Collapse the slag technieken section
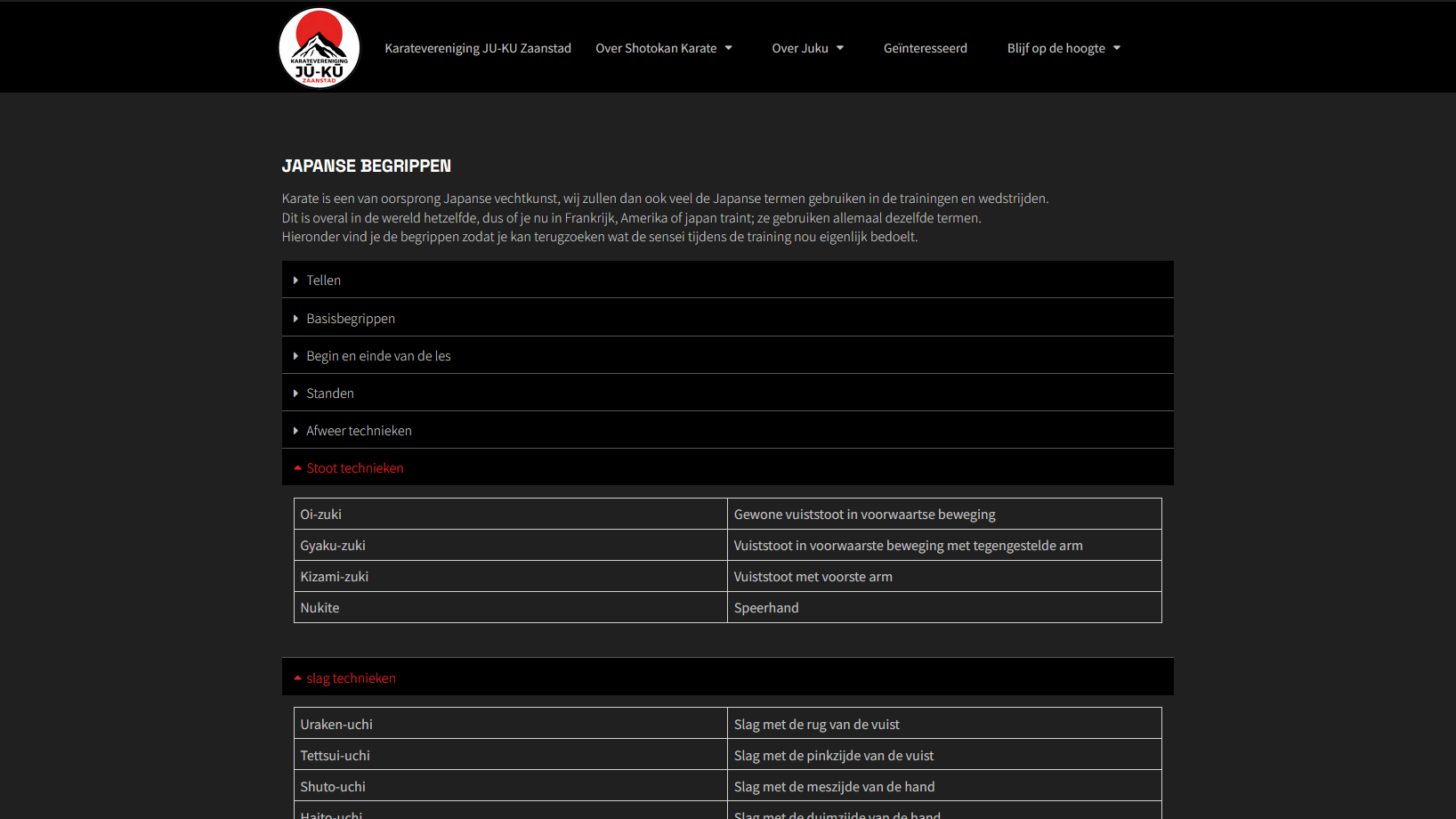 [351, 678]
